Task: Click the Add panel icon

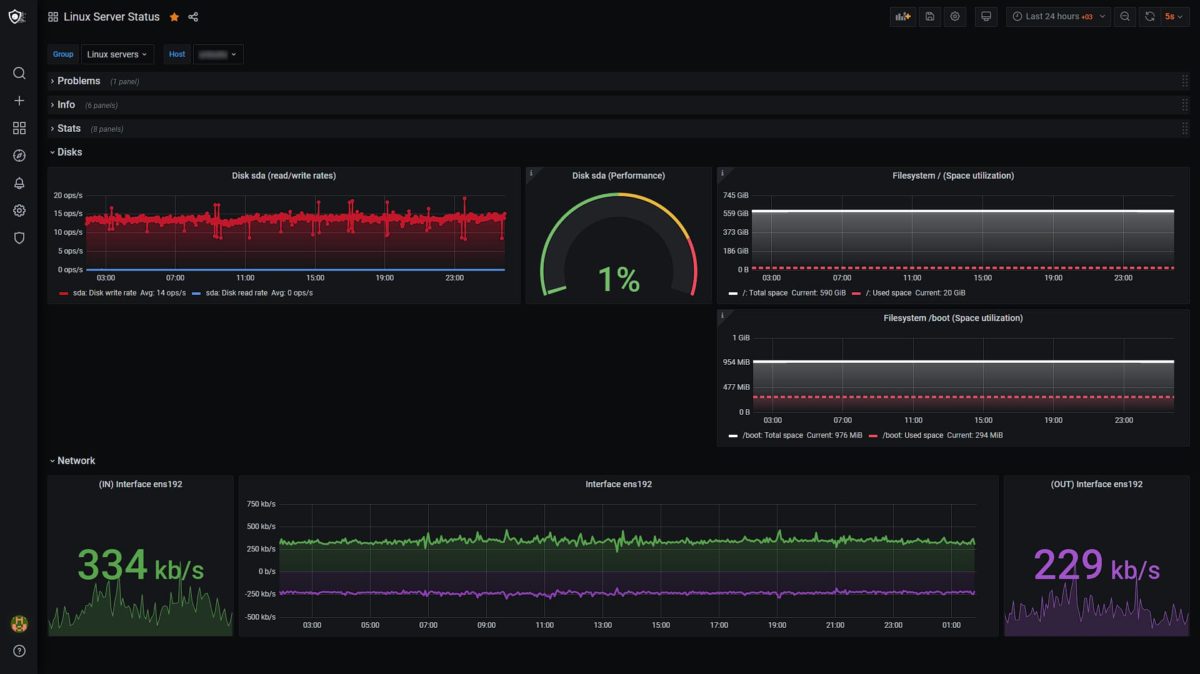Action: 903,17
